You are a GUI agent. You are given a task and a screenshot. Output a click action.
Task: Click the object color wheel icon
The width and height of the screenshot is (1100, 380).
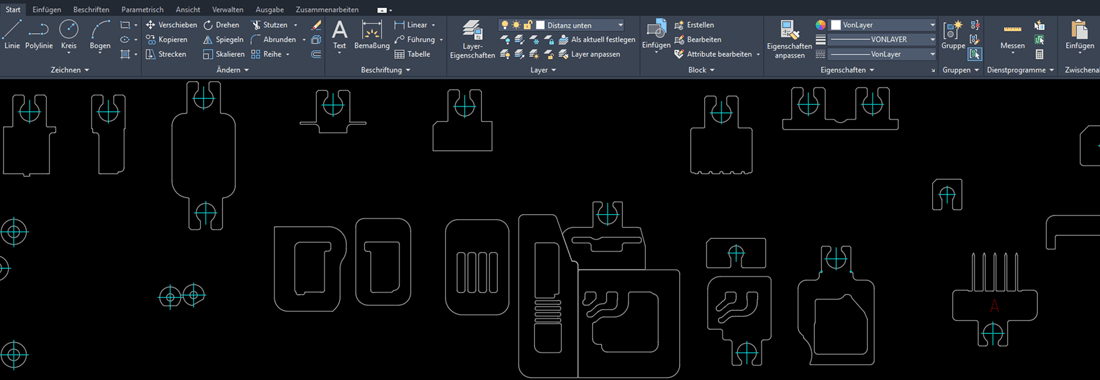[821, 25]
